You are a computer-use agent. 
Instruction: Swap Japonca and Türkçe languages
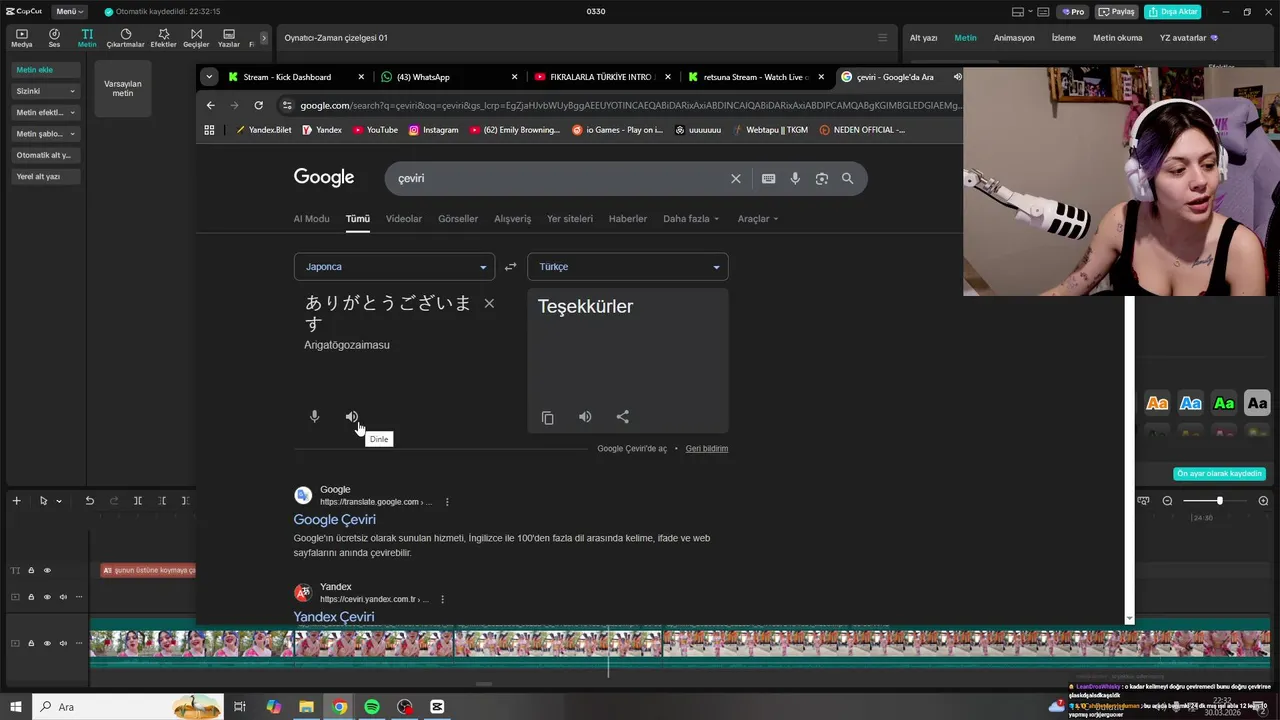point(510,267)
